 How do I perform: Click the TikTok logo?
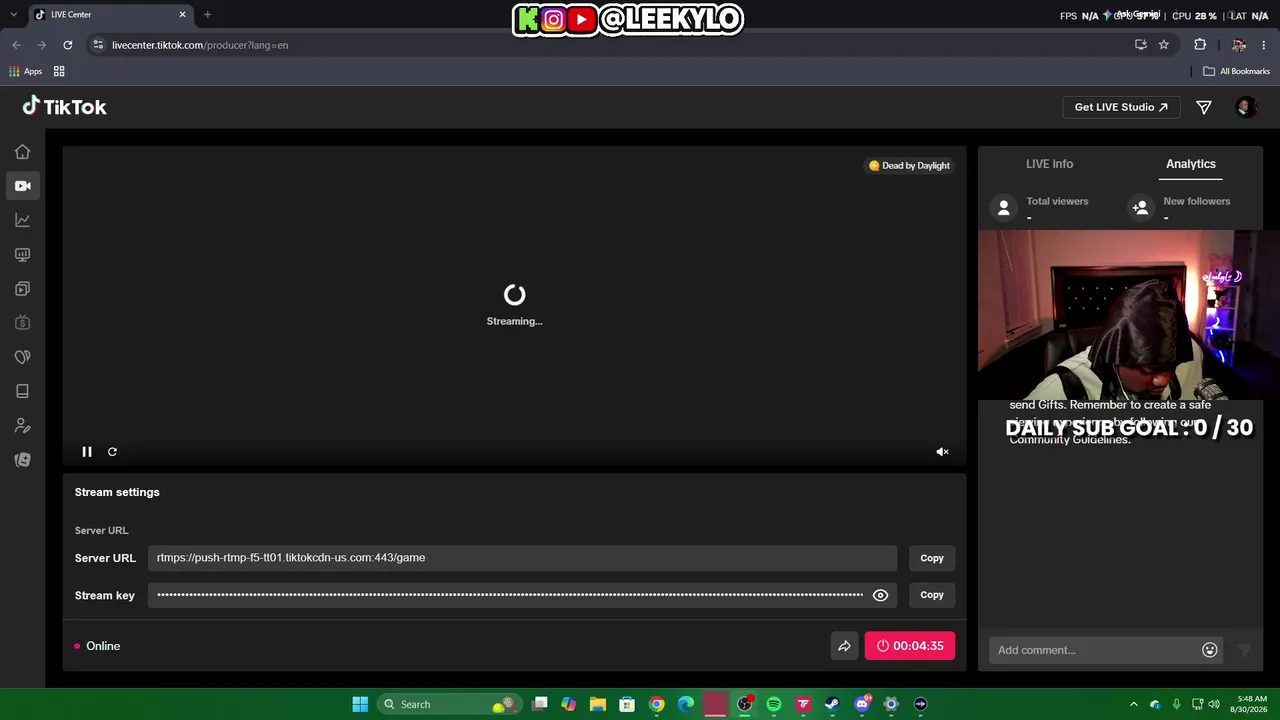[64, 107]
